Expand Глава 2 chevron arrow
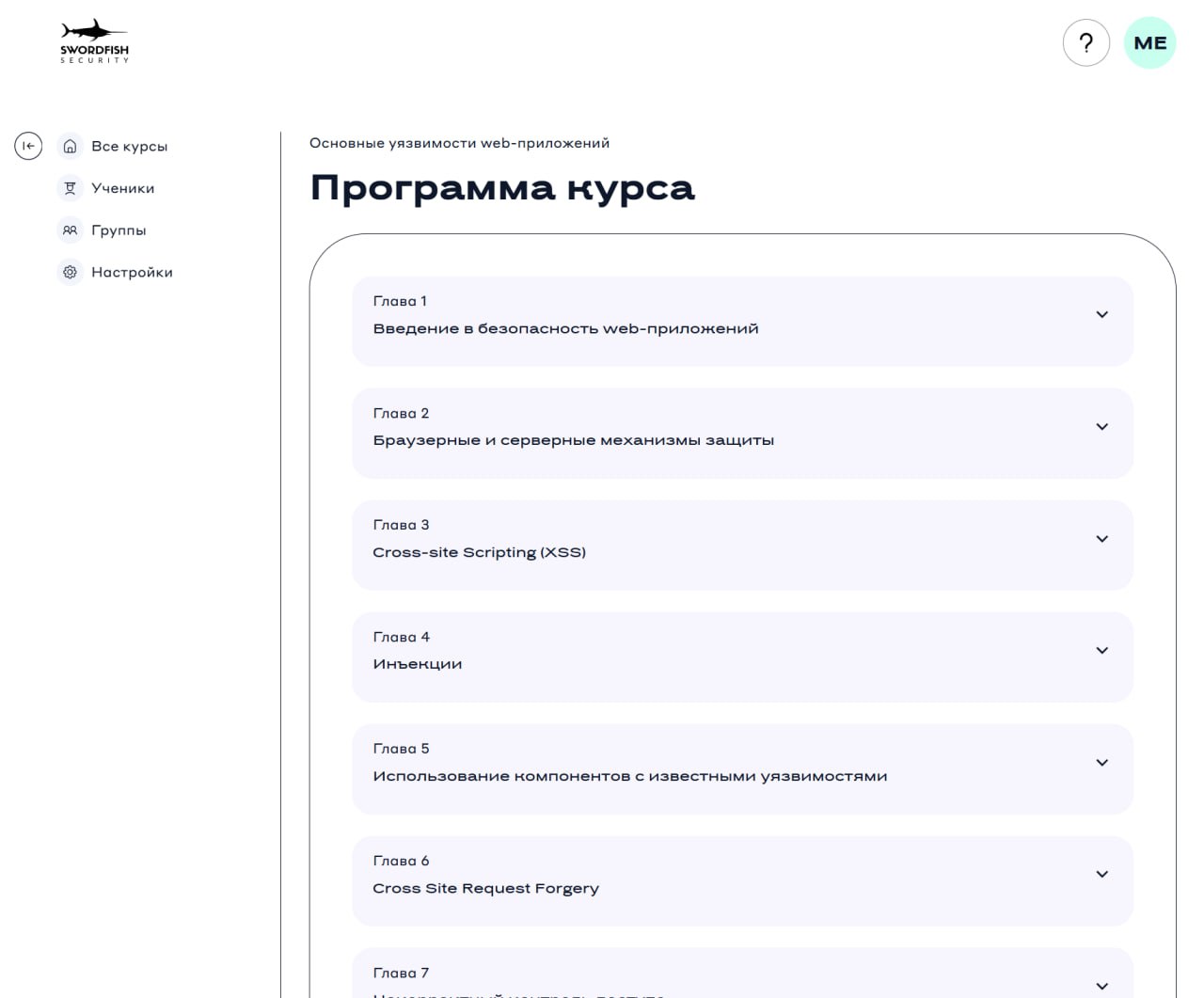This screenshot has height=998, width=1204. click(x=1101, y=427)
